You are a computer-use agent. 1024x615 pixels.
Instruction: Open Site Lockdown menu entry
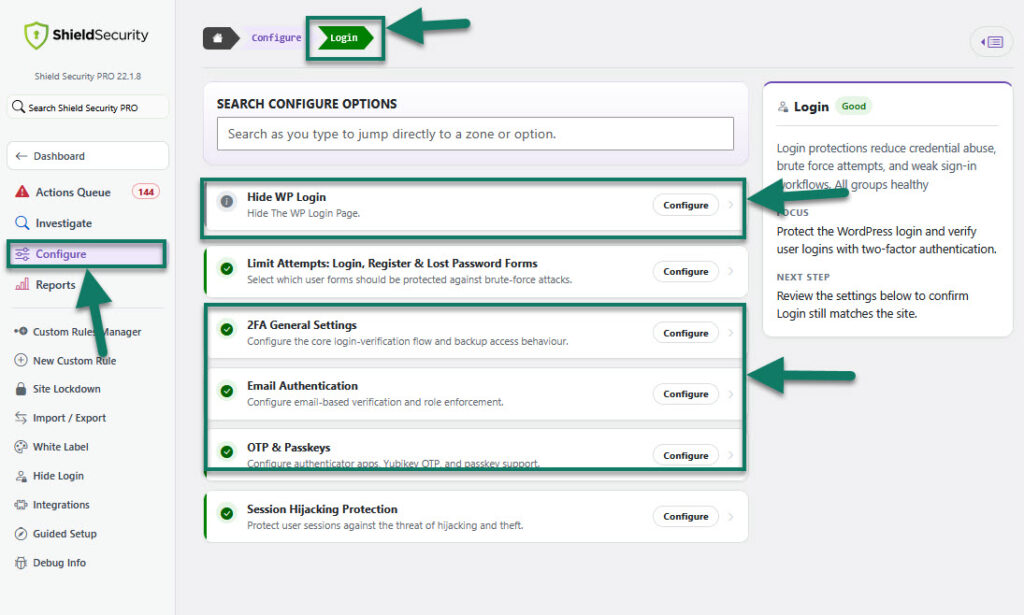pyautogui.click(x=67, y=389)
